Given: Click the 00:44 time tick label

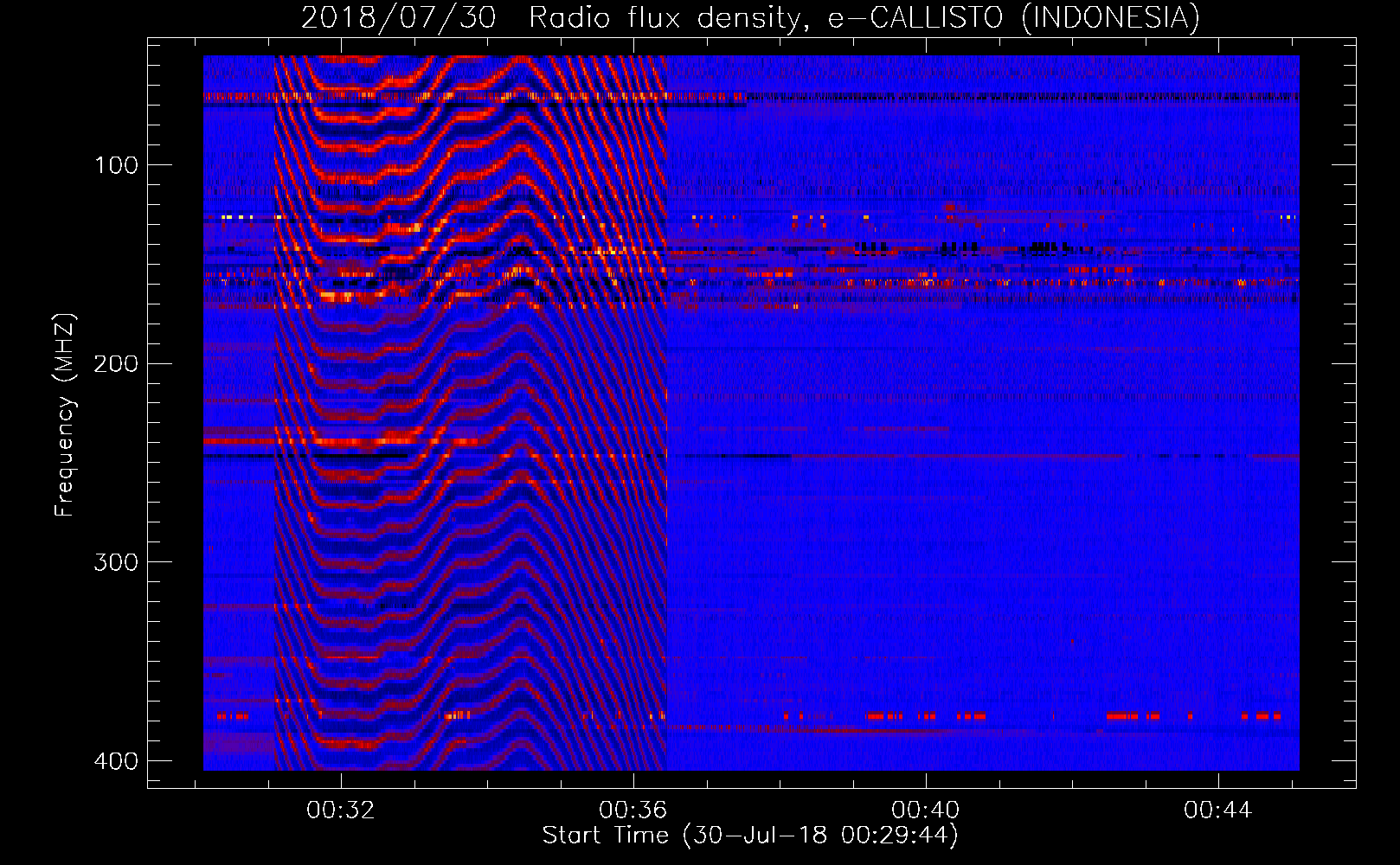Looking at the screenshot, I should pyautogui.click(x=1218, y=810).
